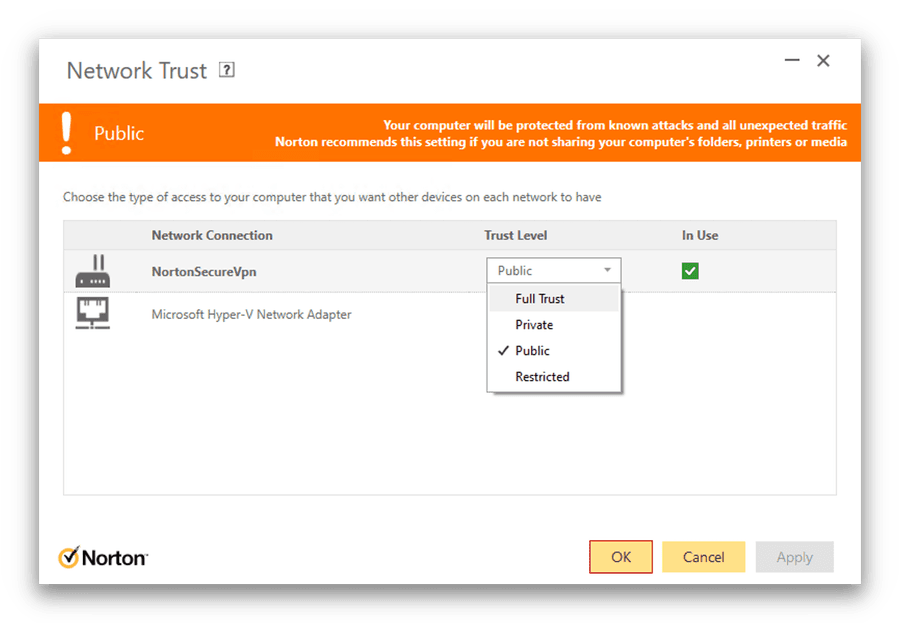Pick the checked Public option in list
This screenshot has height=623, width=900.
[532, 351]
